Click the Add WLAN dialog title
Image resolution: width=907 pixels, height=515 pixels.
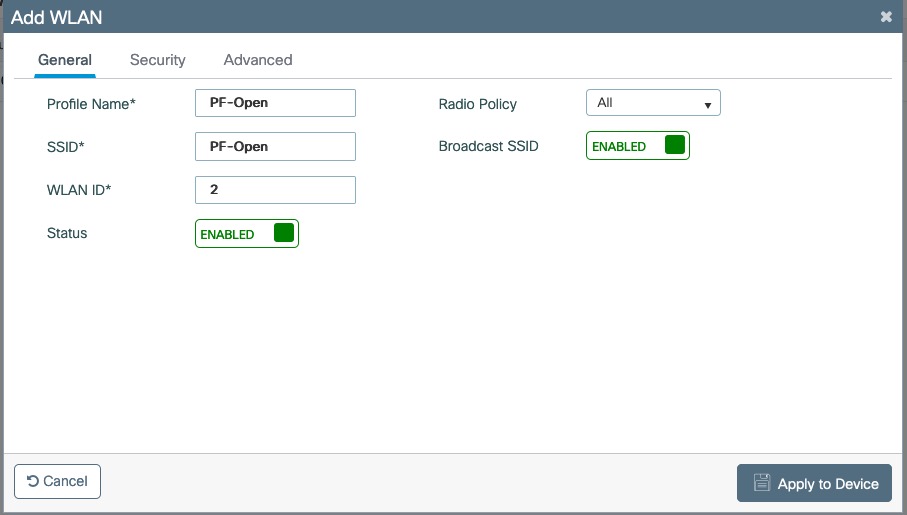tap(56, 17)
